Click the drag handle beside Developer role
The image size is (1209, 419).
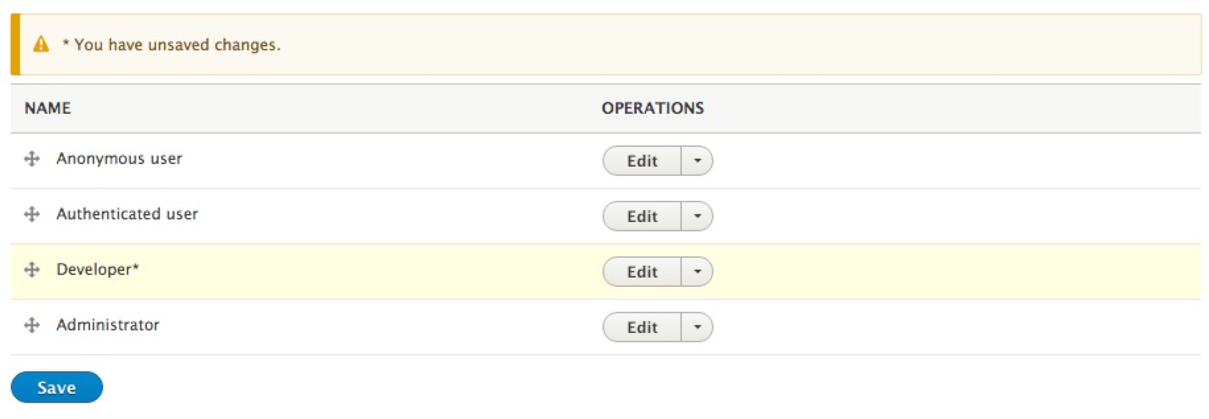point(32,270)
